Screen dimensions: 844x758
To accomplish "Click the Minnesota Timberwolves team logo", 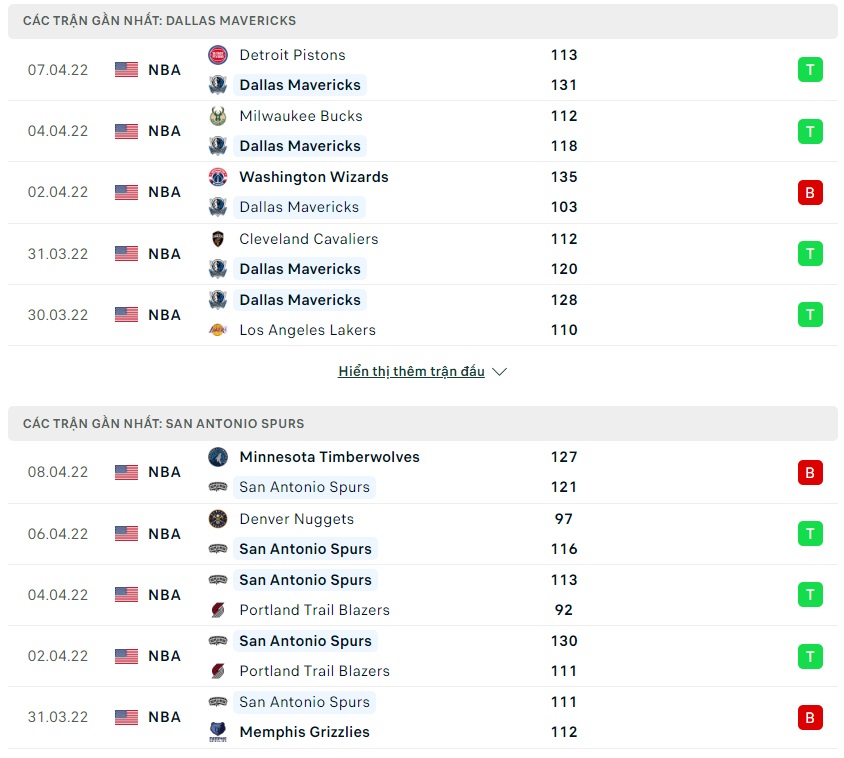I will [218, 457].
